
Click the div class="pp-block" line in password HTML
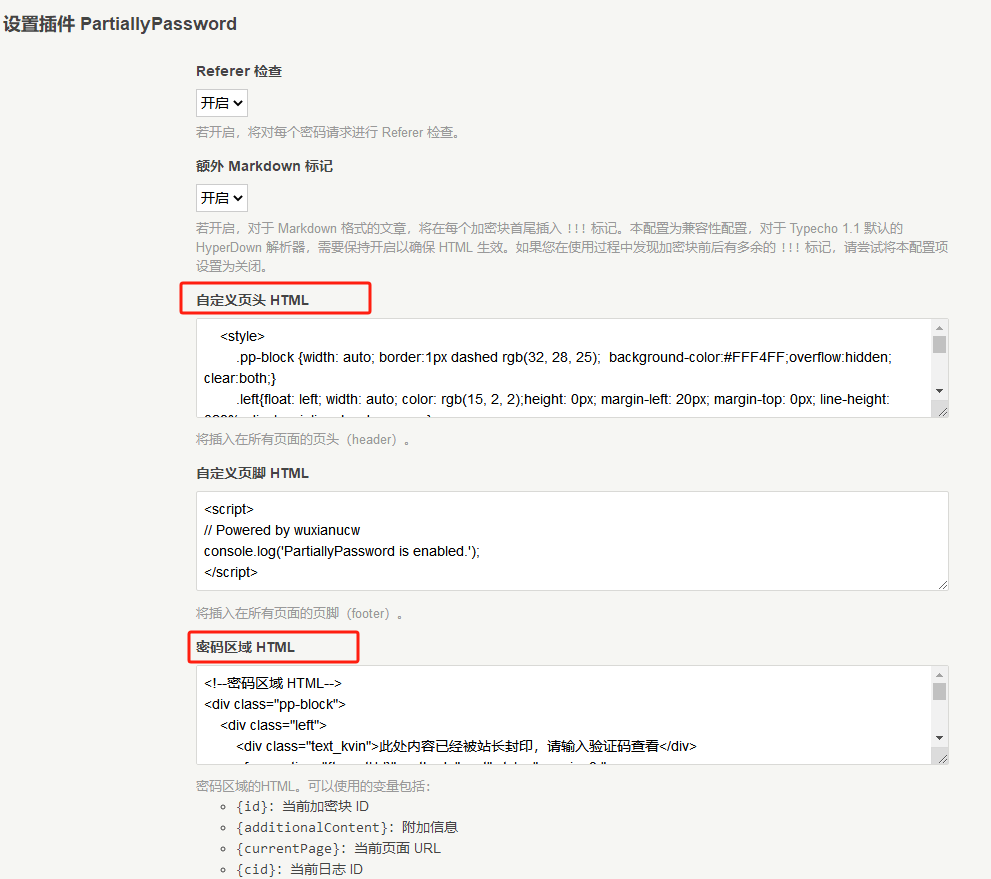(x=275, y=704)
